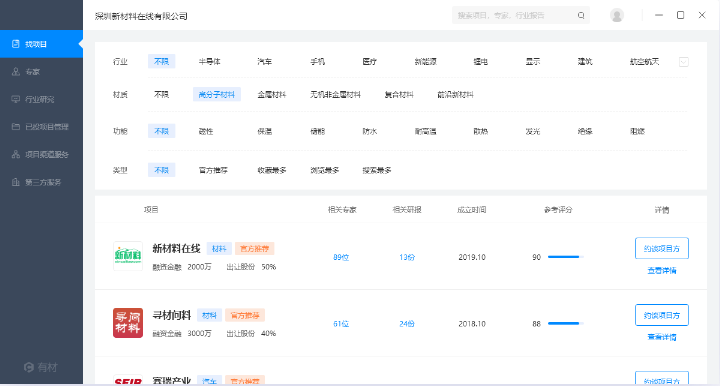The width and height of the screenshot is (720, 386).
Task: Choose the 浏览最多 type filter
Action: (325, 170)
